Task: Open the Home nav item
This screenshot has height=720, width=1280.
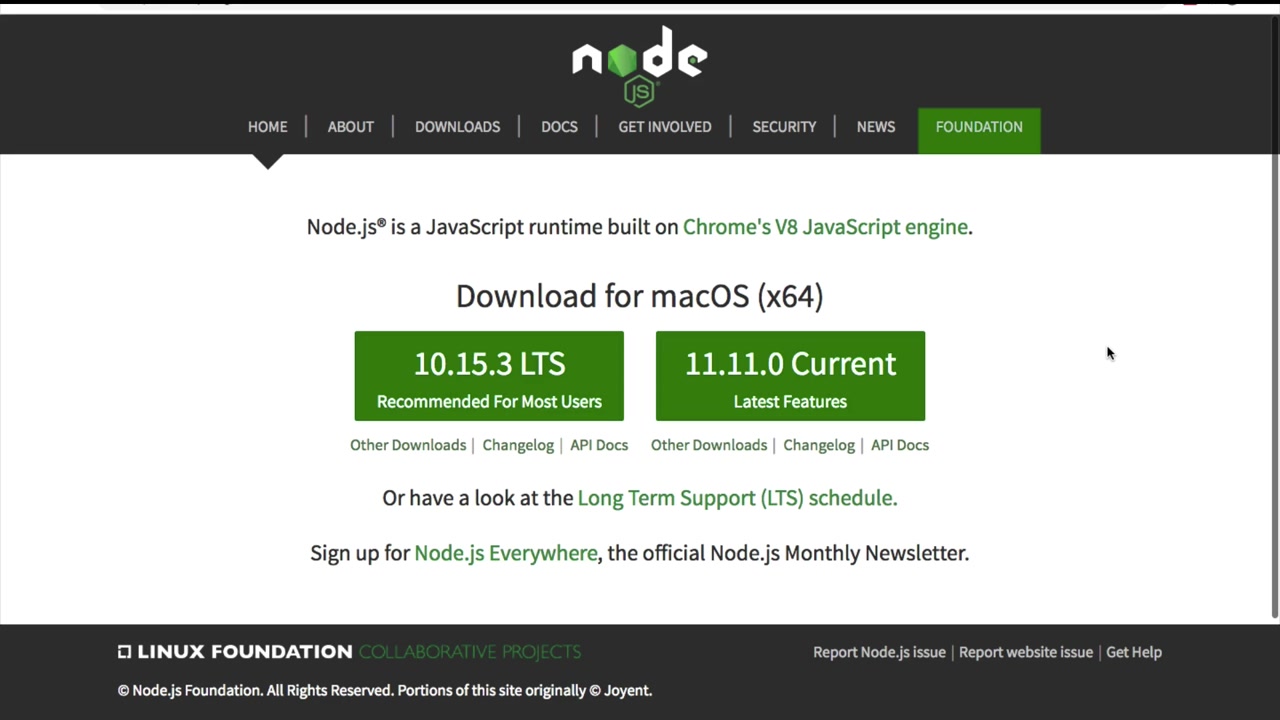Action: pos(267,127)
